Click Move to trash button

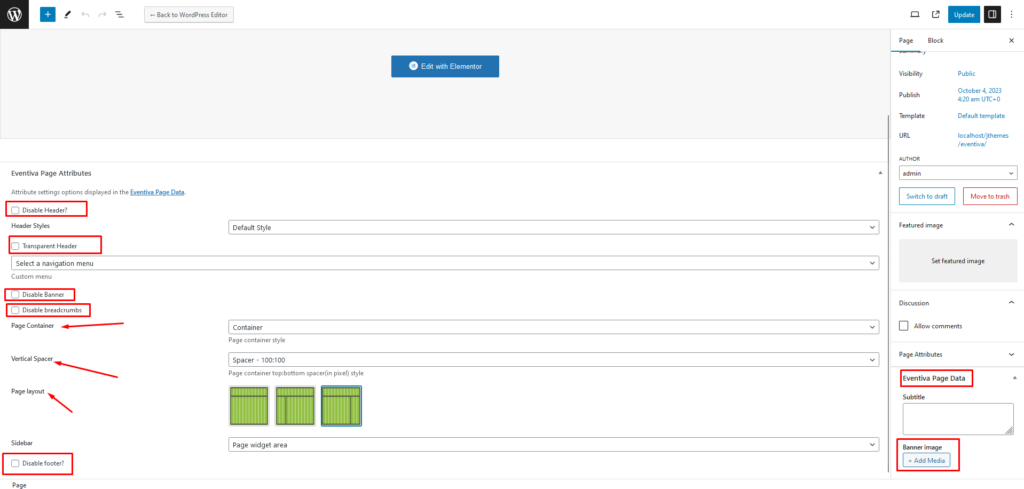990,196
